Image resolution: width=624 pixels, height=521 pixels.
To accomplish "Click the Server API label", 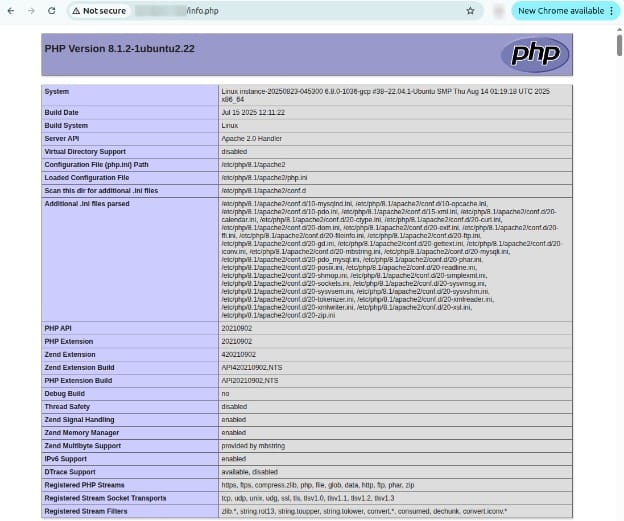I will pyautogui.click(x=62, y=139).
